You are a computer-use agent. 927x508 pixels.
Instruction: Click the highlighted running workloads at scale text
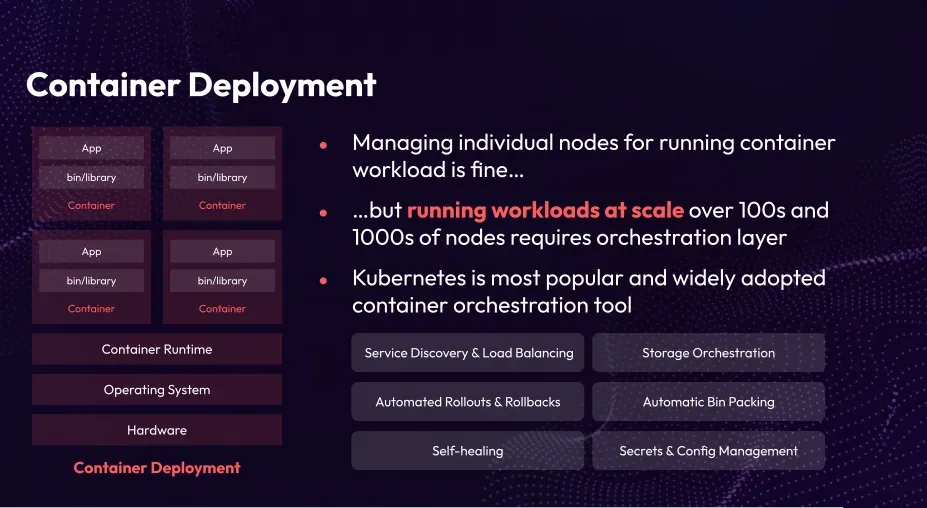[545, 210]
